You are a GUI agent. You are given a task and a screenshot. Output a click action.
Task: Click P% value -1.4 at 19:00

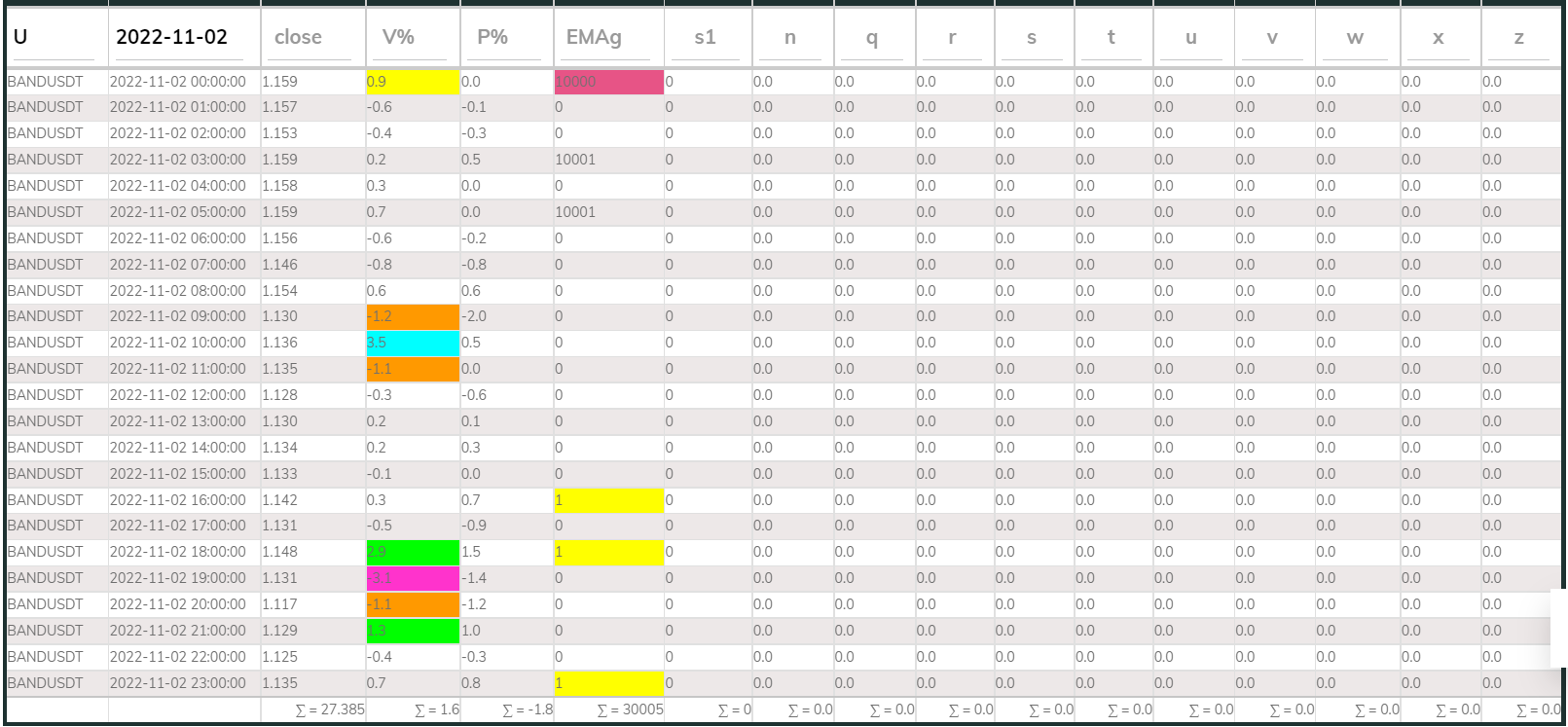click(507, 578)
